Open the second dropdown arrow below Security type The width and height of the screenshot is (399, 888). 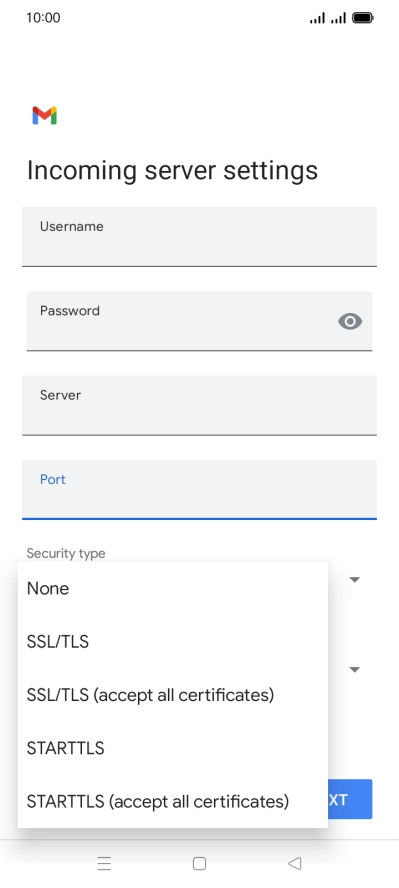(355, 670)
